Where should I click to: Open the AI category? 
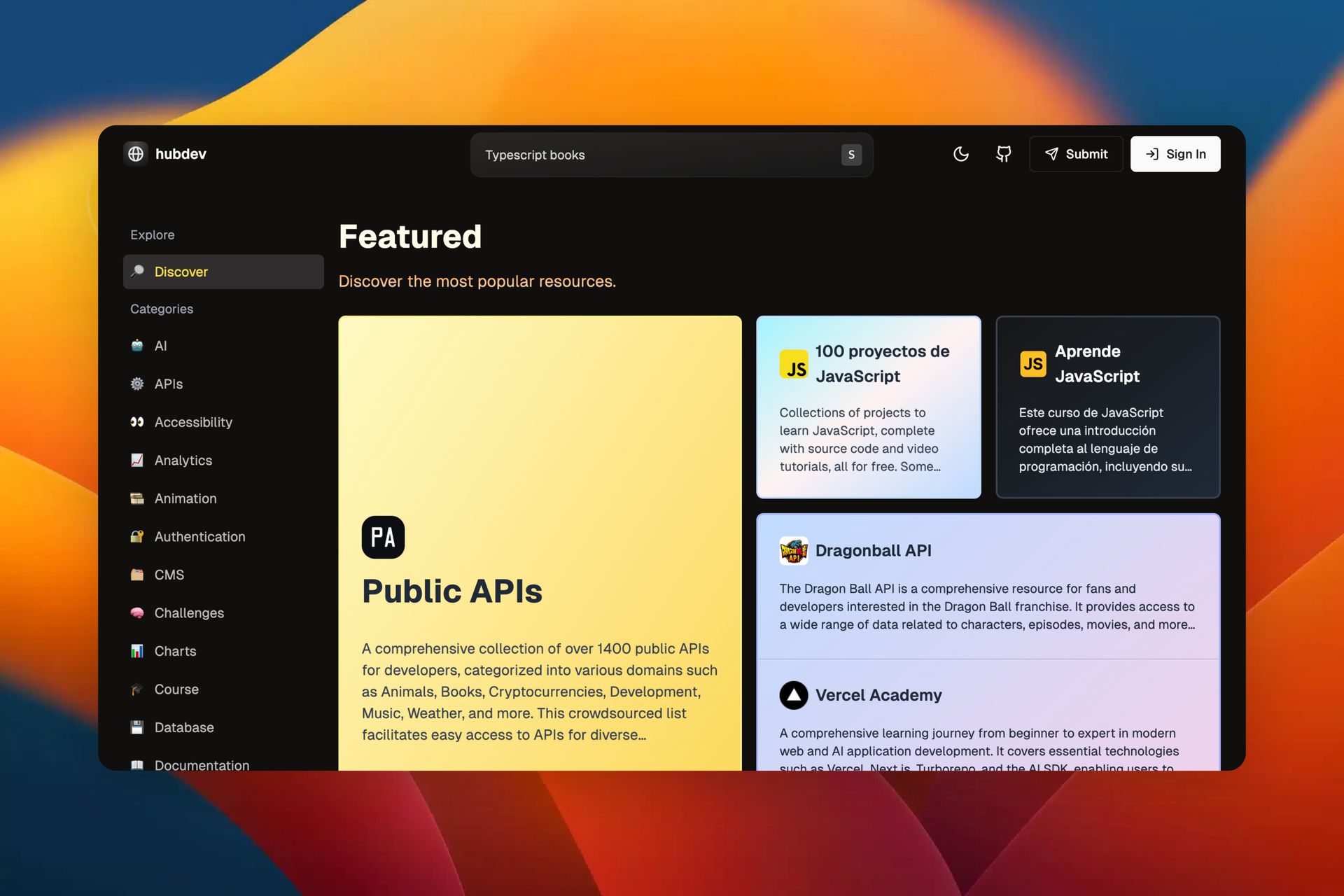tap(160, 346)
